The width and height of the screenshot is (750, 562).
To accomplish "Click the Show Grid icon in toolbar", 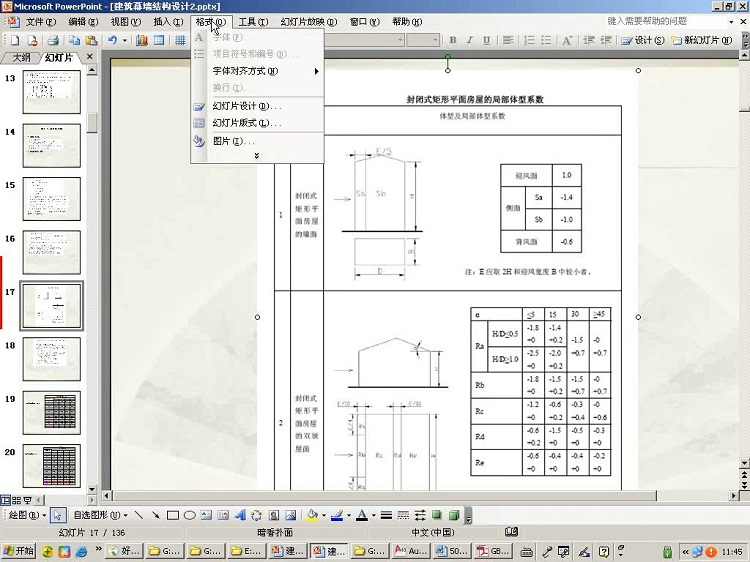I will [x=180, y=40].
